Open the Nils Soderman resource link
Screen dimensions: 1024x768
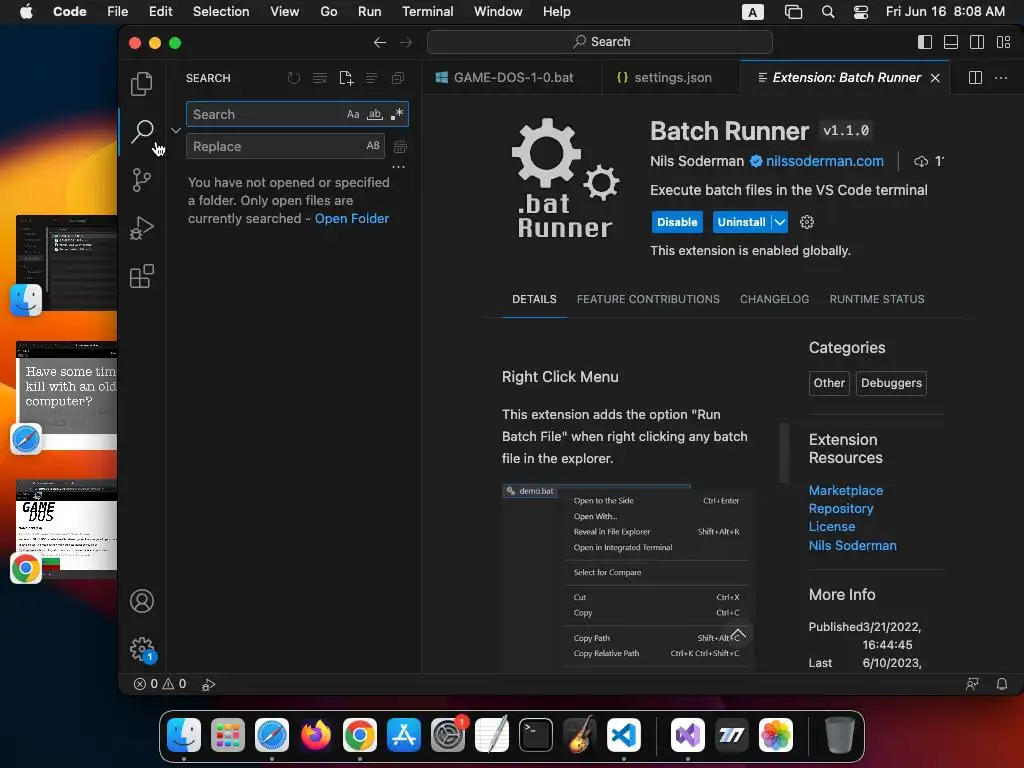click(852, 545)
